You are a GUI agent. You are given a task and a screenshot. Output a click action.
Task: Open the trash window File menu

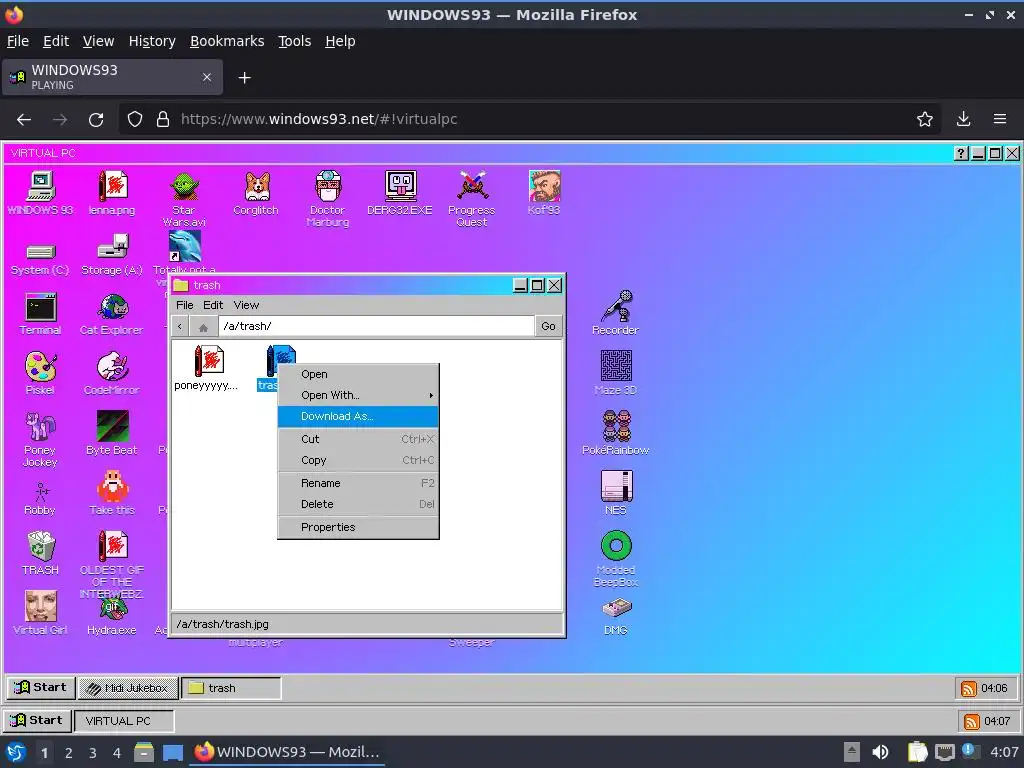click(185, 305)
